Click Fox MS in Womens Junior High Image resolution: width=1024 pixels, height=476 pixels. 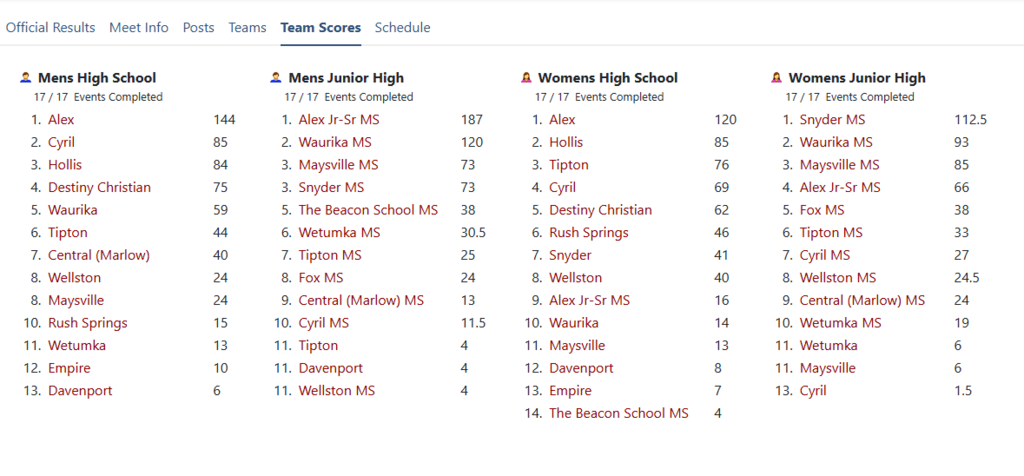(822, 210)
